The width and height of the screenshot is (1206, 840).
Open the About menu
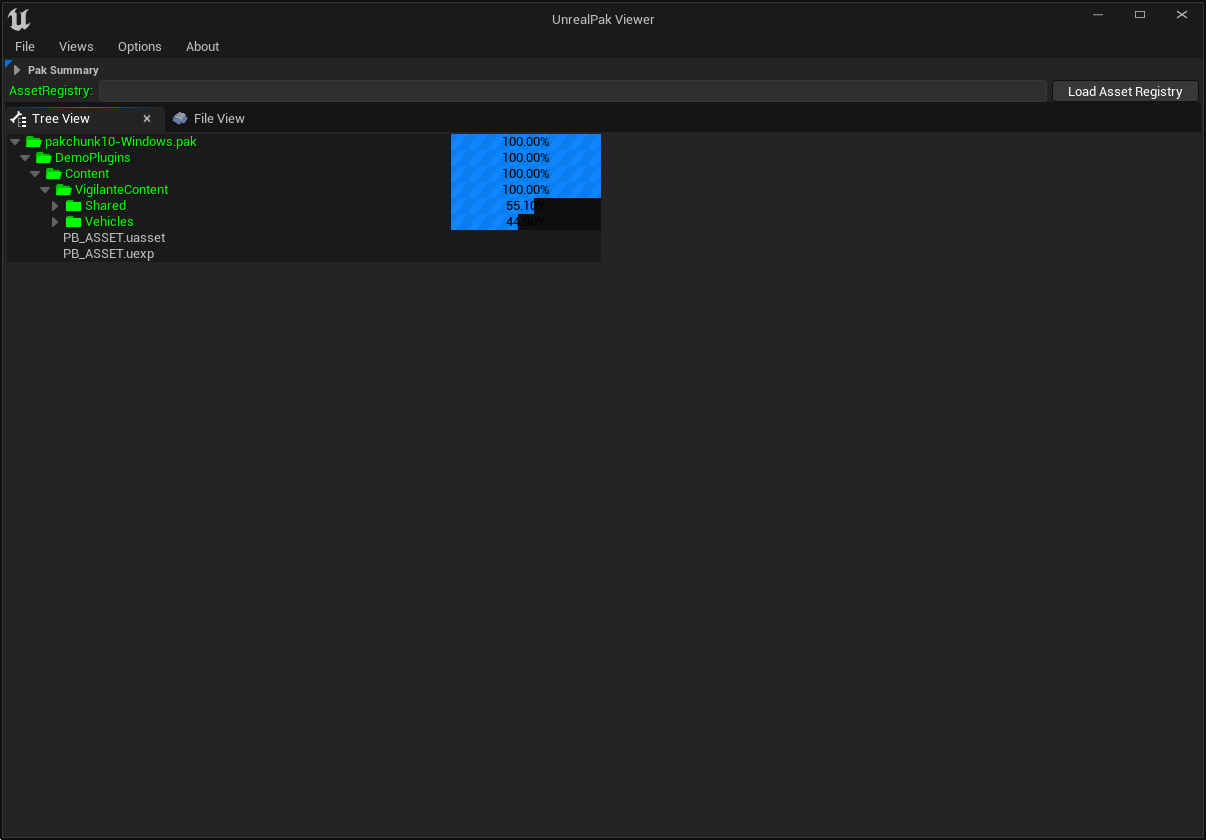[203, 47]
